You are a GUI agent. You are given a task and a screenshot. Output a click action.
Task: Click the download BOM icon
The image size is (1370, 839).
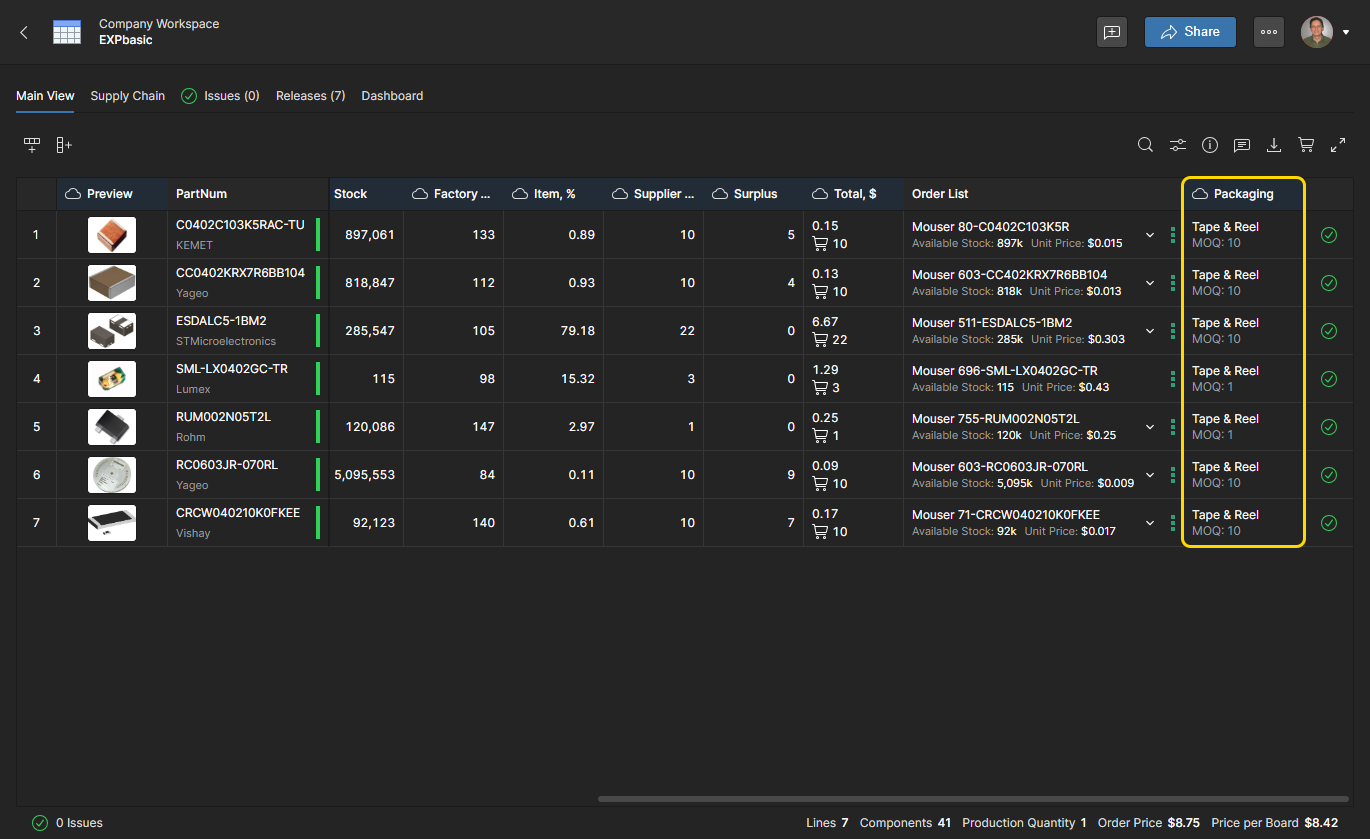[1274, 145]
